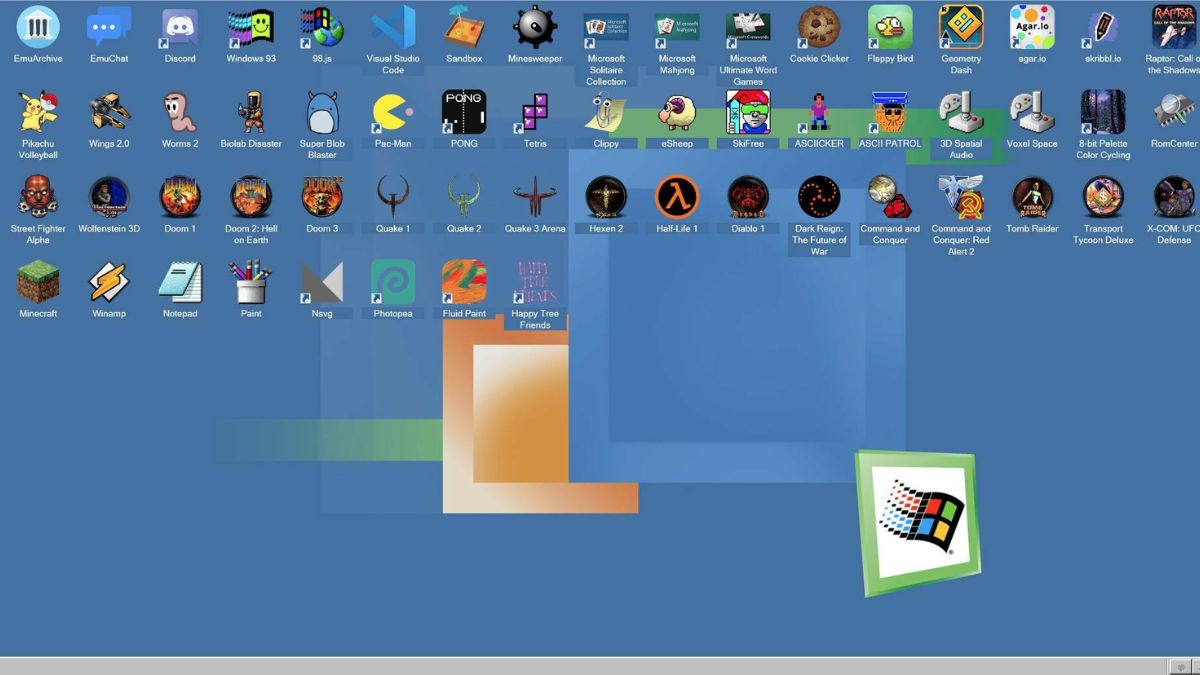The height and width of the screenshot is (675, 1200).
Task: Select the Nsvg shortcut
Action: (322, 282)
